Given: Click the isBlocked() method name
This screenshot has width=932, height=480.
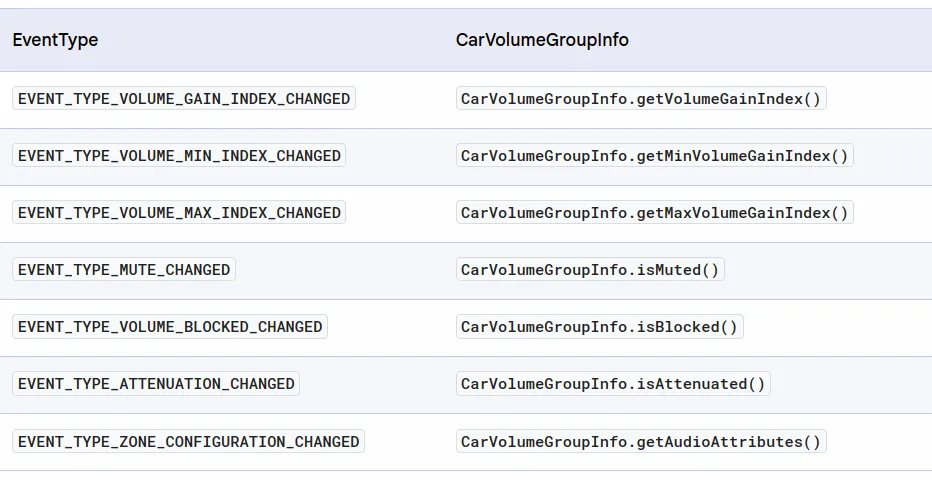Looking at the screenshot, I should [x=686, y=327].
